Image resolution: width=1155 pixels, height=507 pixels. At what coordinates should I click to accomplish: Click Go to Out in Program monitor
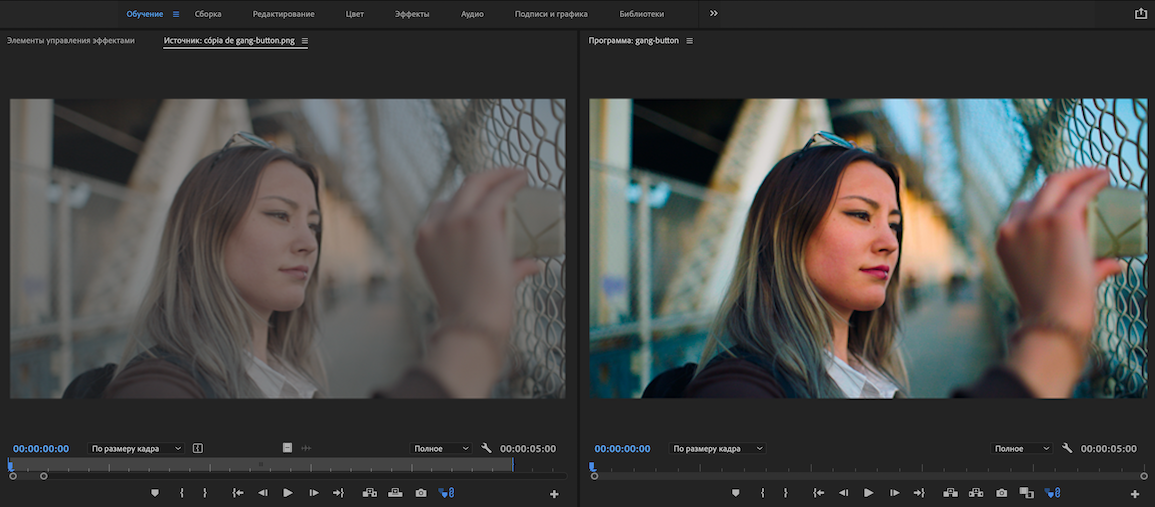919,493
